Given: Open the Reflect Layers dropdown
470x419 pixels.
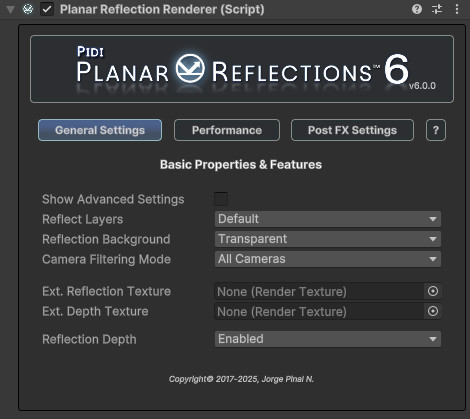Looking at the screenshot, I should tap(328, 219).
